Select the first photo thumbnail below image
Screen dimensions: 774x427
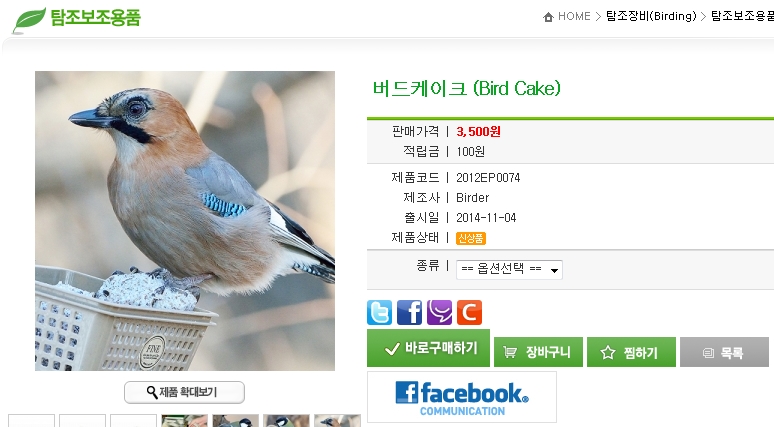pos(184,421)
